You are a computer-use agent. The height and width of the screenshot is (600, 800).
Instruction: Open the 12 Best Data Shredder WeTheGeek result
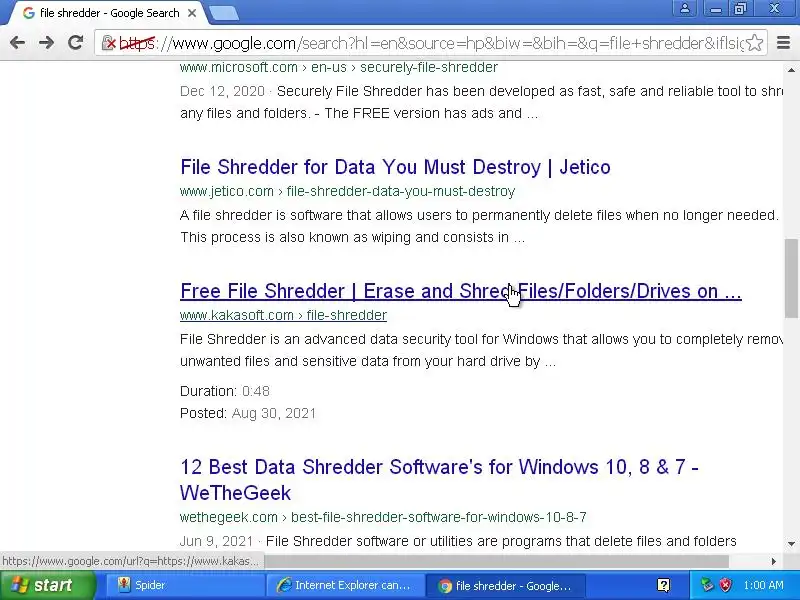coord(439,480)
